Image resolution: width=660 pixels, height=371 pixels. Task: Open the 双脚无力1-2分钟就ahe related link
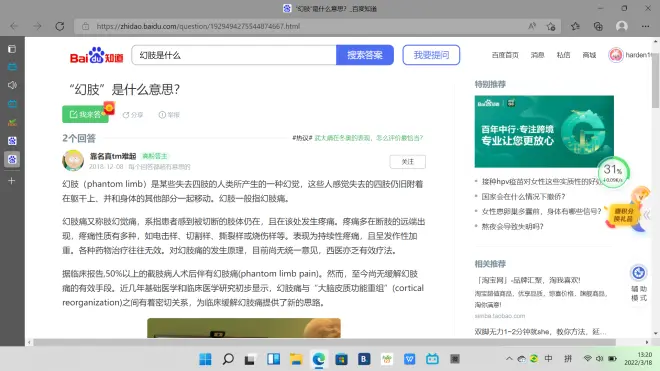point(540,331)
